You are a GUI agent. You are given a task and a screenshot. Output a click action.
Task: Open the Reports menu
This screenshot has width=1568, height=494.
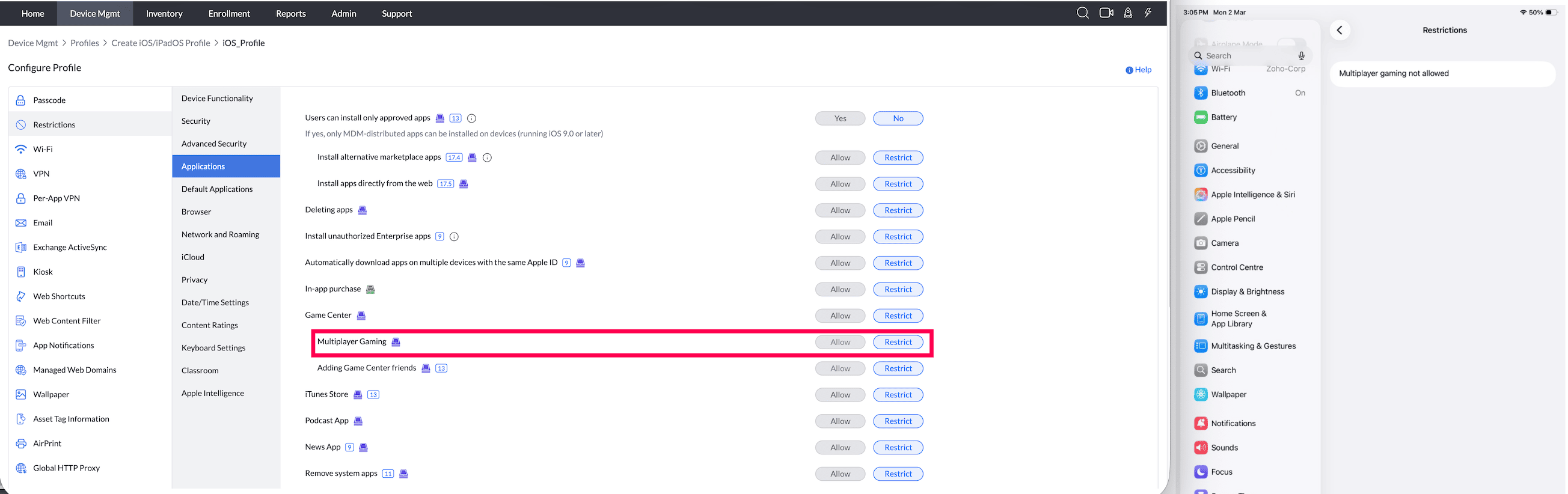[291, 13]
